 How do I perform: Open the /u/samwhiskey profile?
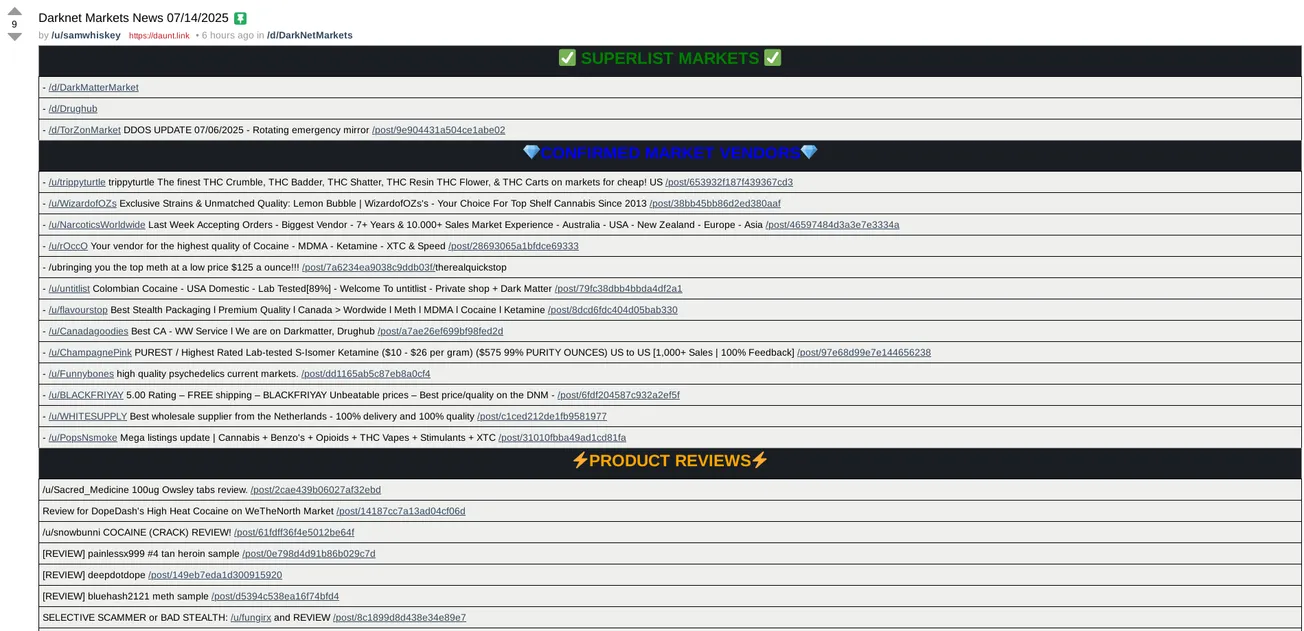[x=85, y=34]
